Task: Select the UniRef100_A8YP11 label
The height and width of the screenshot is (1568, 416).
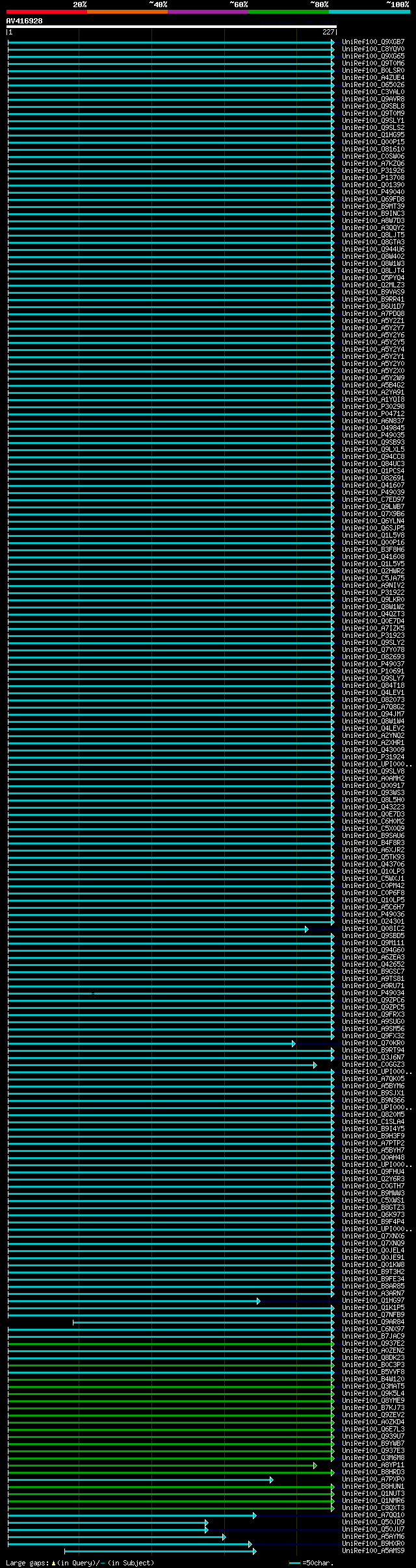Action: click(373, 1465)
